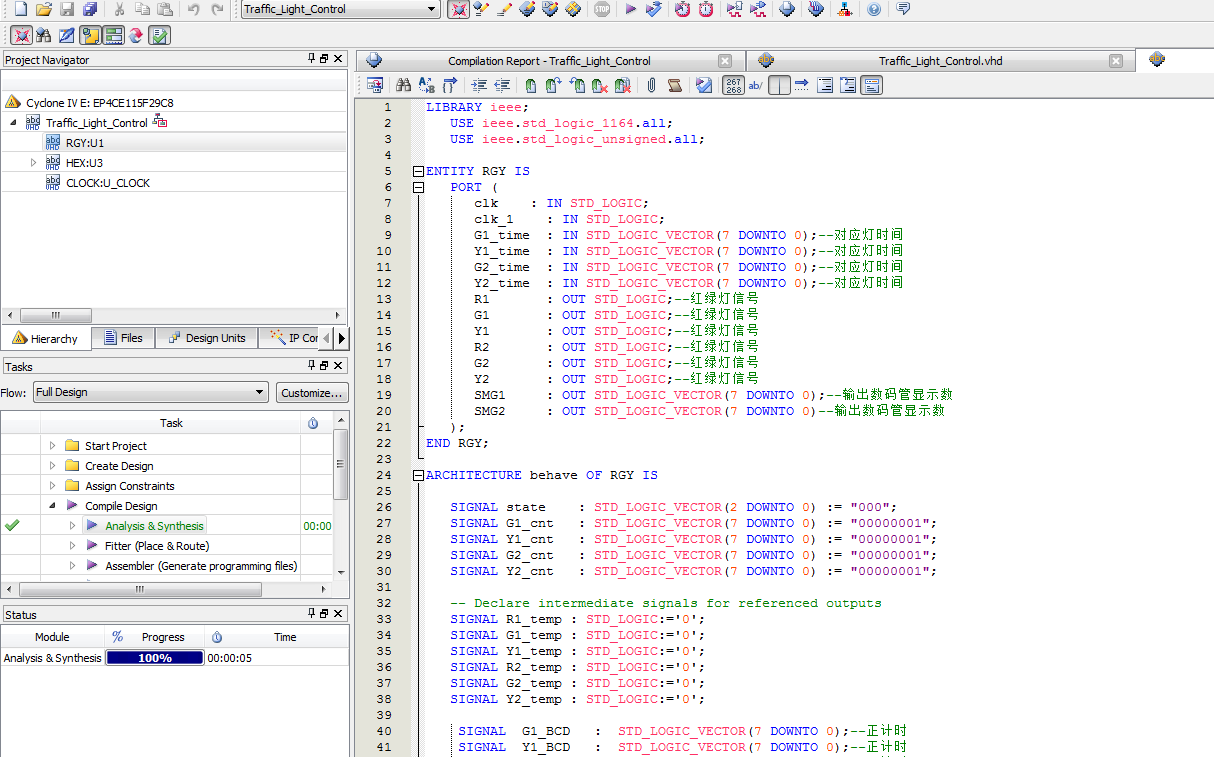Collapse the ARCHITECTURE behave code fold

tap(418, 475)
